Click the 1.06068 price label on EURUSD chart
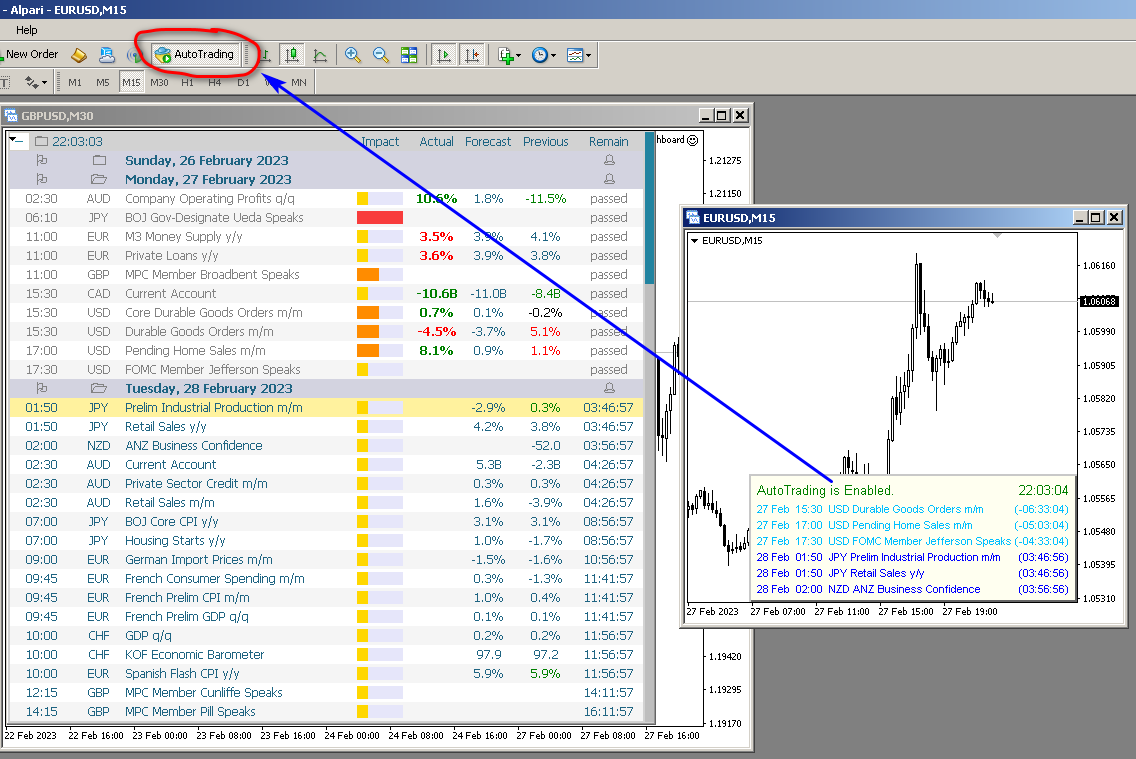This screenshot has width=1136, height=759. [x=1099, y=301]
